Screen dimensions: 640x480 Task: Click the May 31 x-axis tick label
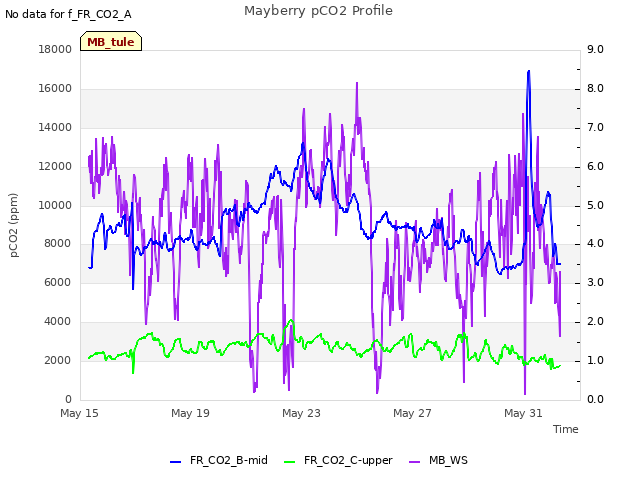click(x=523, y=413)
